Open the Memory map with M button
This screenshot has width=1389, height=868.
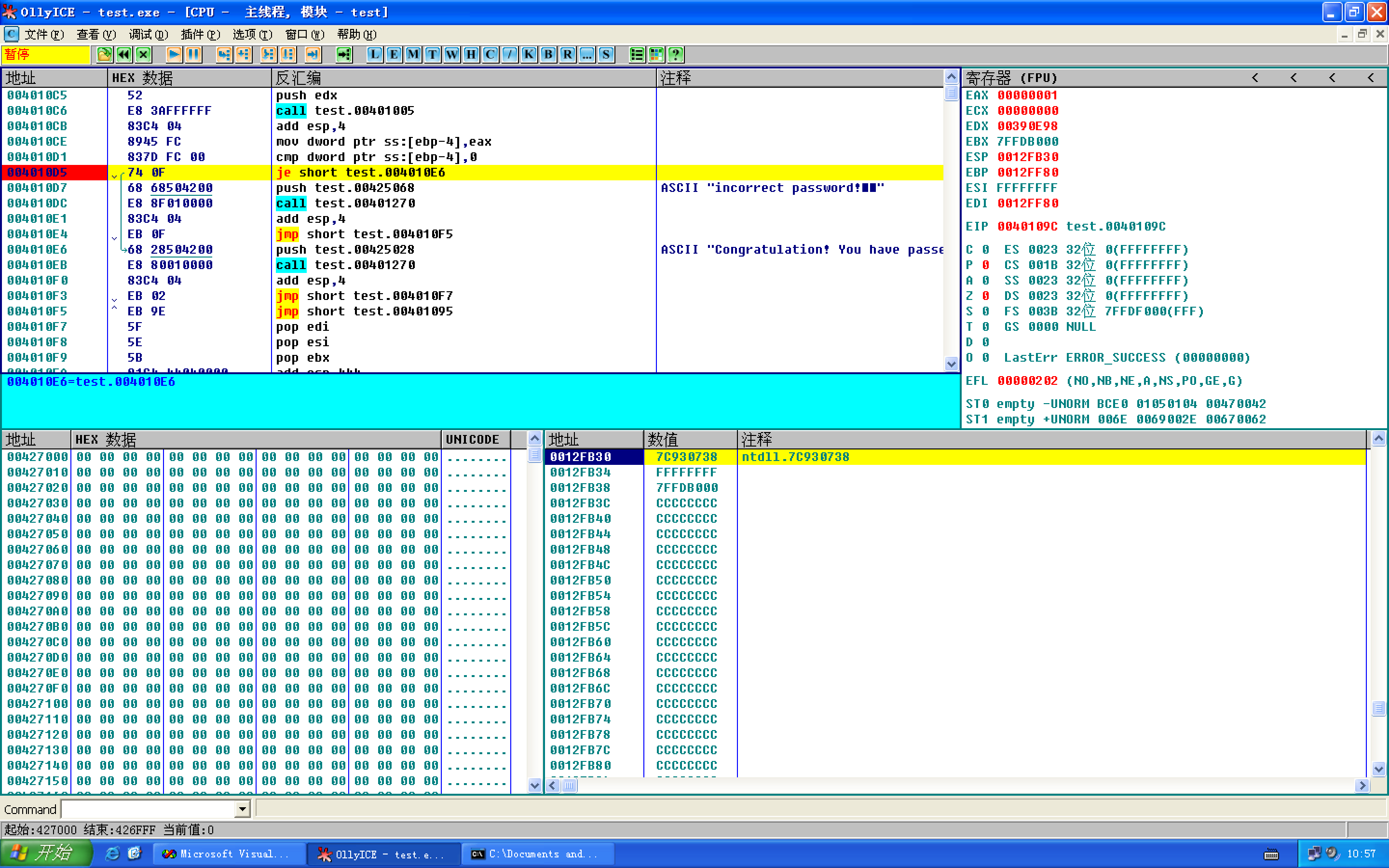pyautogui.click(x=413, y=54)
